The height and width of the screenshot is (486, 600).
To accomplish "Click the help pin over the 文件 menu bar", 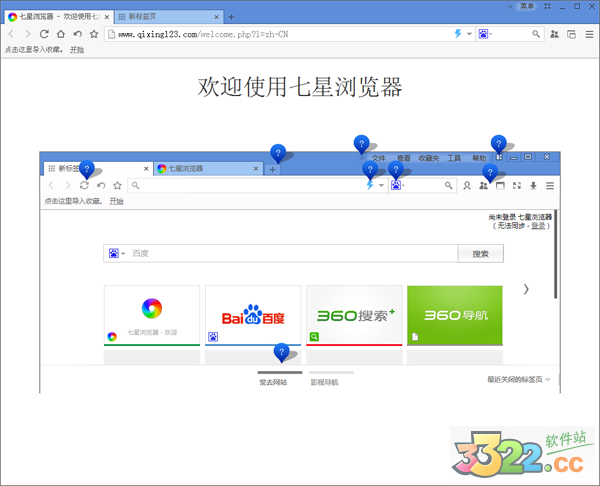I will point(361,144).
